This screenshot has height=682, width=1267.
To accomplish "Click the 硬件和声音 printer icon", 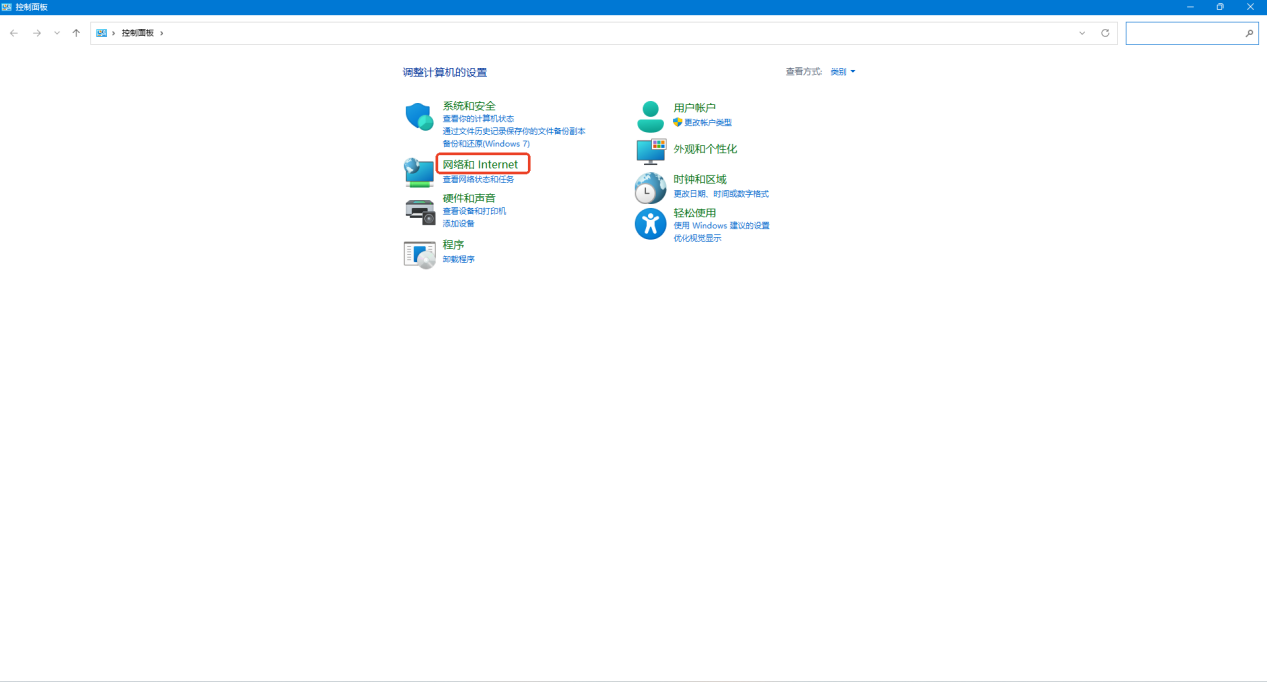I will coord(419,211).
